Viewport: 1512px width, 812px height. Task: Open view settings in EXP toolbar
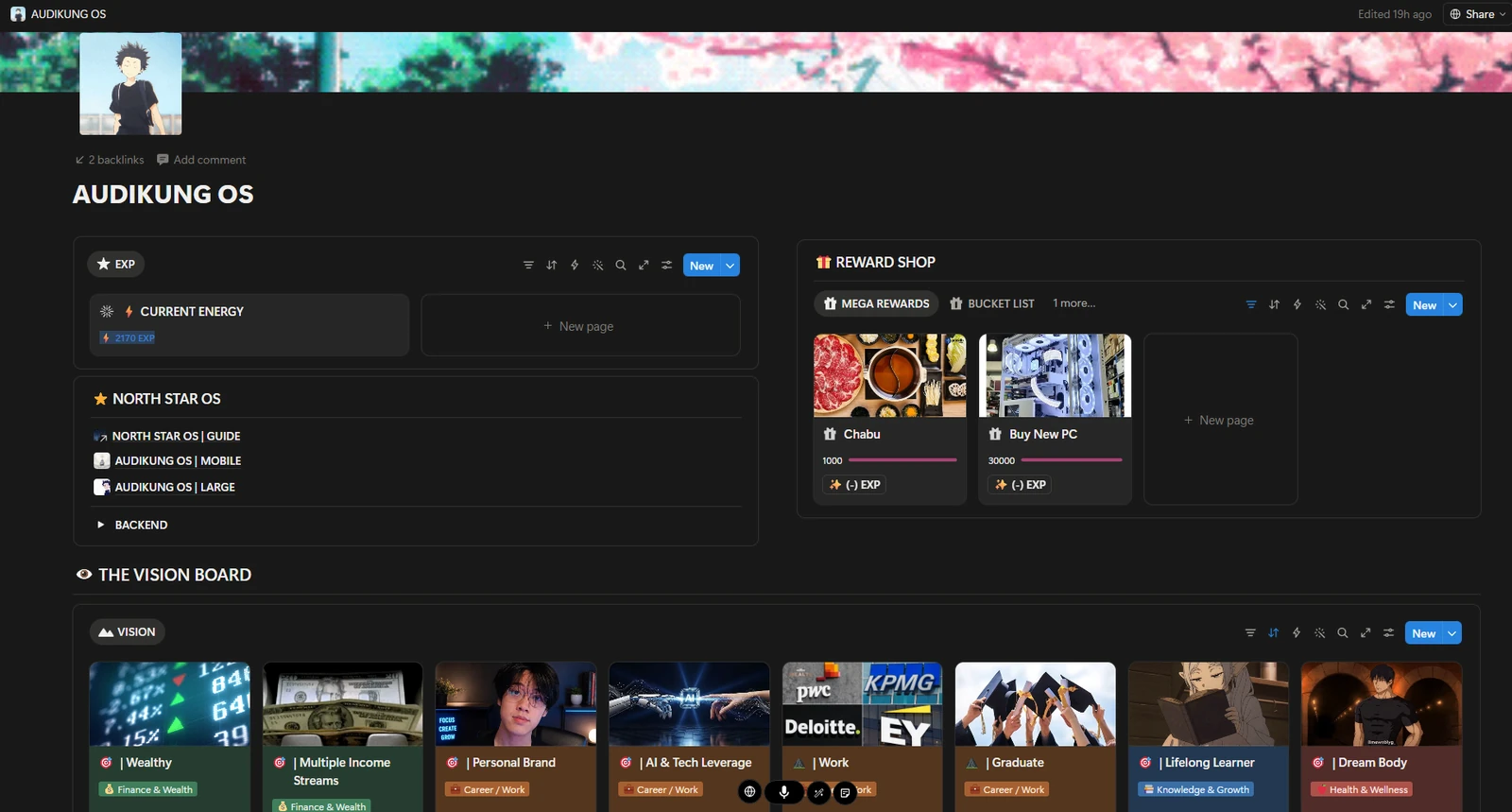tap(666, 266)
